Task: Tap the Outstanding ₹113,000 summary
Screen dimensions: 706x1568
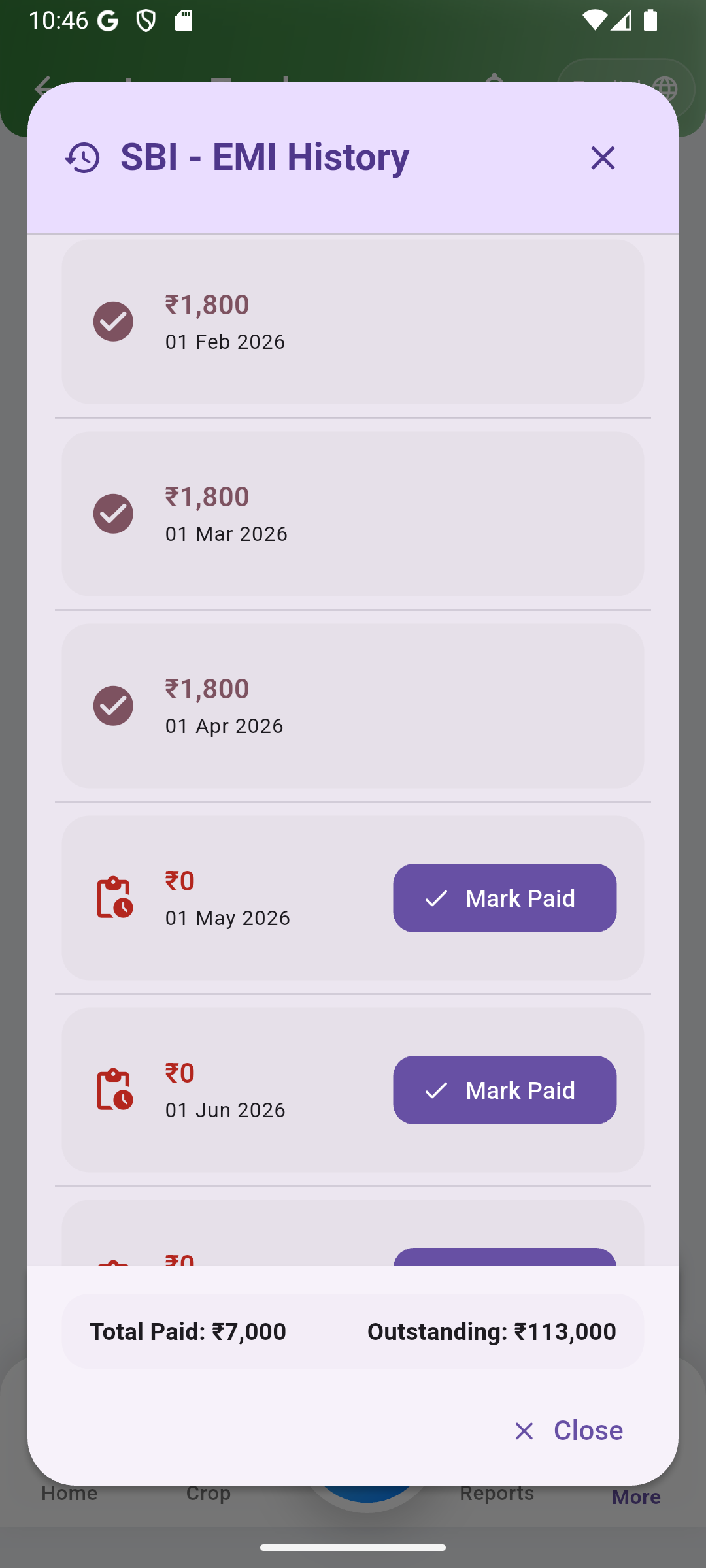Action: click(491, 1331)
